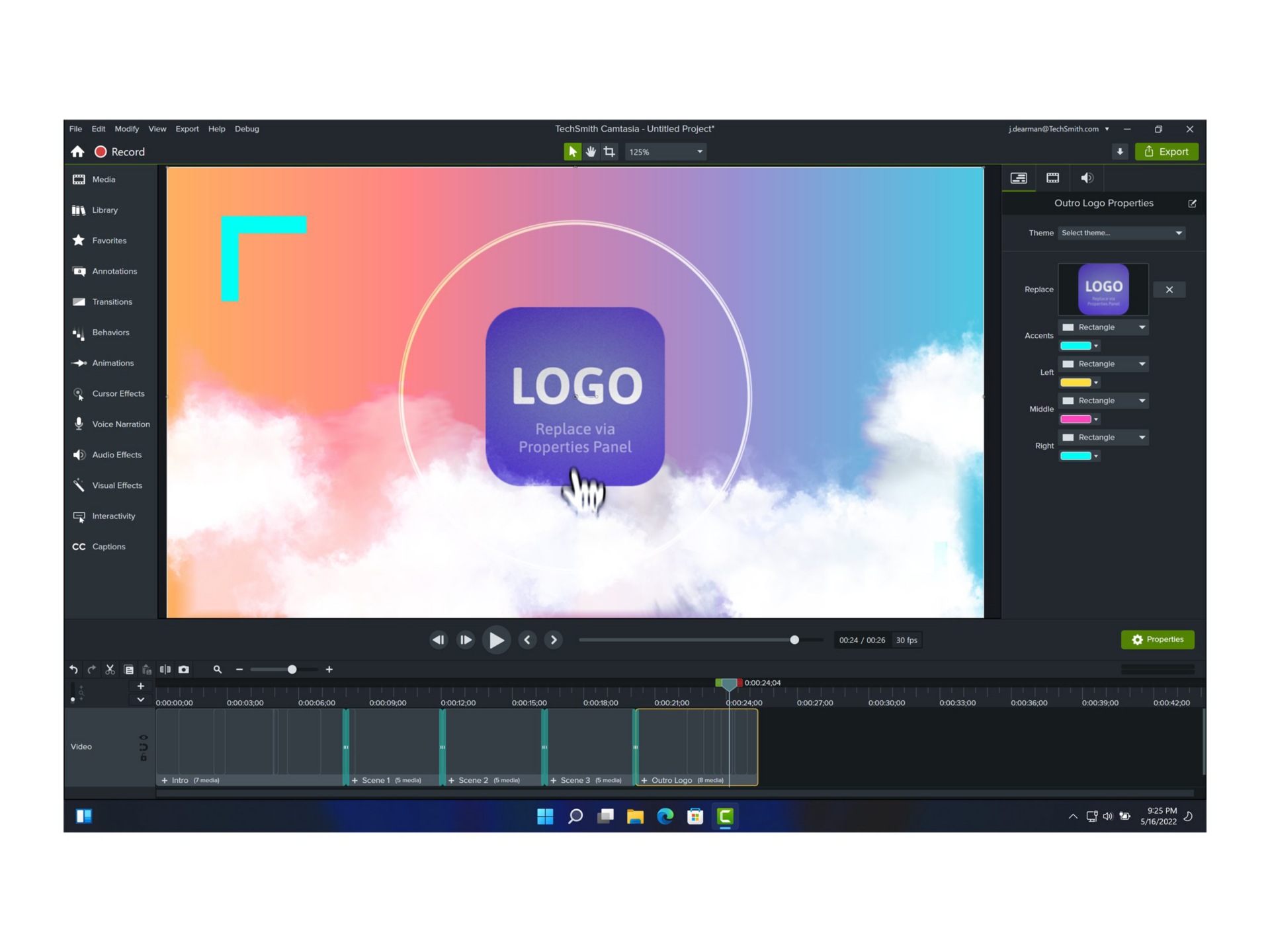This screenshot has height=952, width=1270.
Task: Open the Select theme dropdown
Action: (x=1121, y=233)
